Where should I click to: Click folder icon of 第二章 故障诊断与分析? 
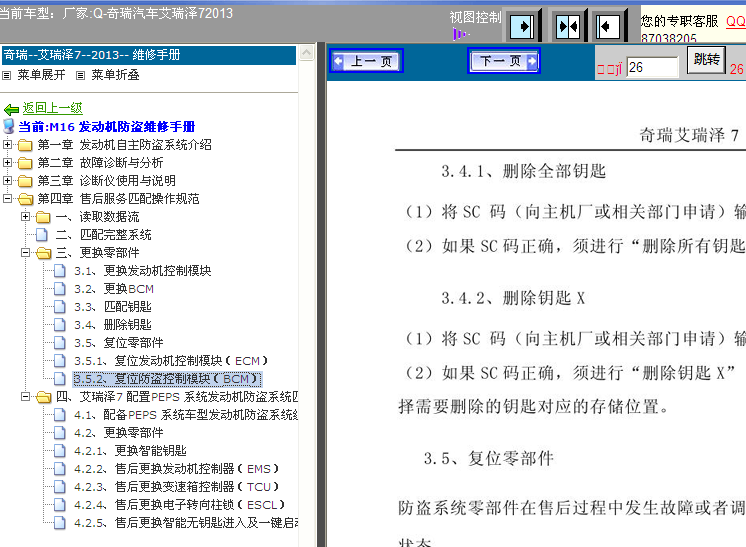(x=25, y=163)
